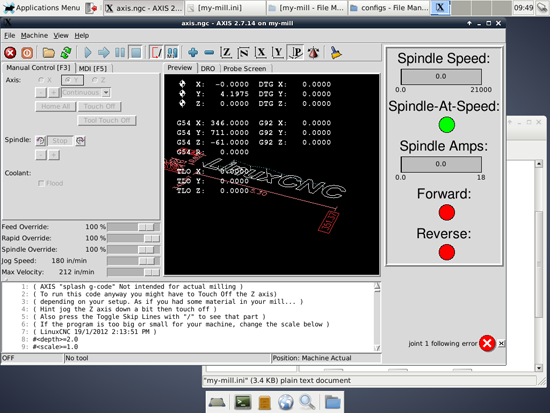Viewport: 550px width, 413px height.
Task: Jog the selected axis in the negative direction
Action: click(x=41, y=93)
